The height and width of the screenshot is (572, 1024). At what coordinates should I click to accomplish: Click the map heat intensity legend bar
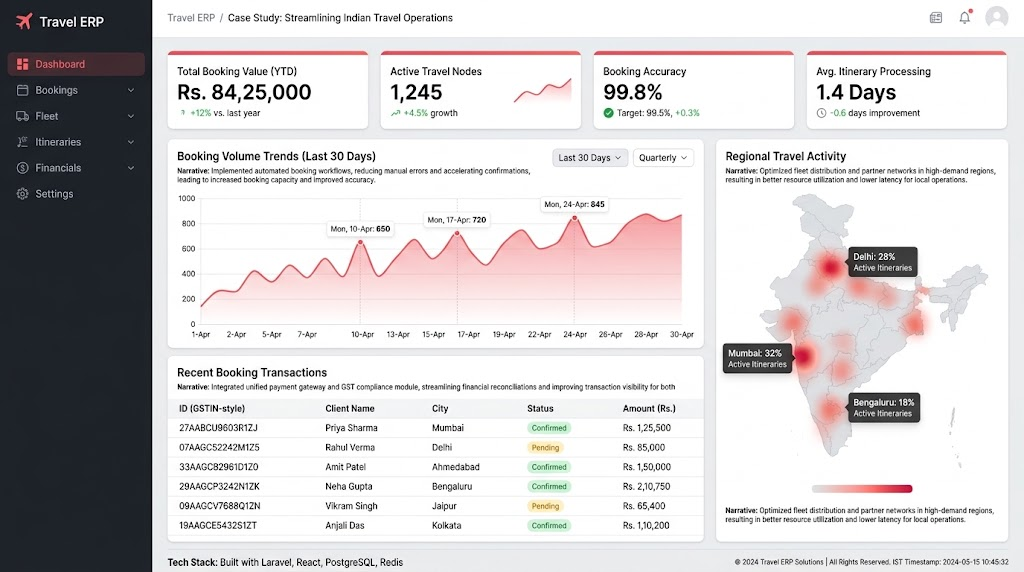(x=862, y=488)
